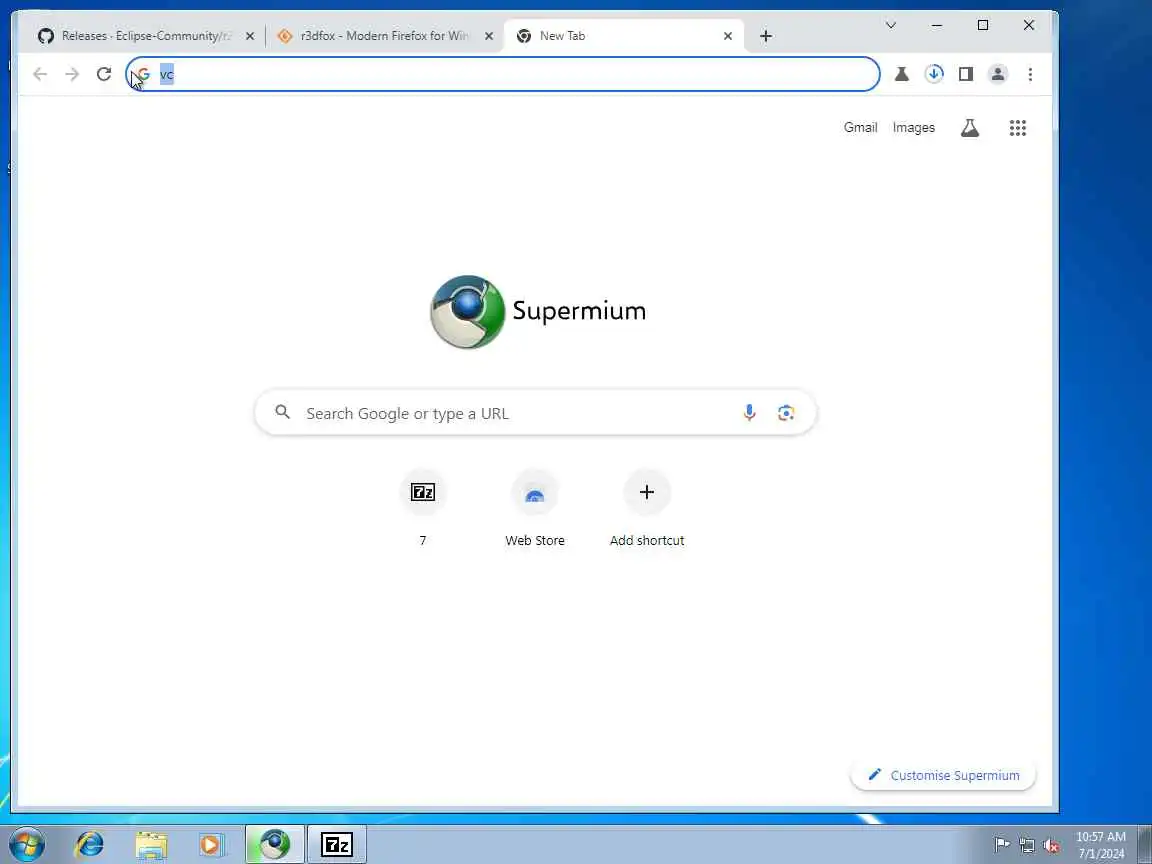
Task: Close the Releases Eclipse-Community tab
Action: 250,36
